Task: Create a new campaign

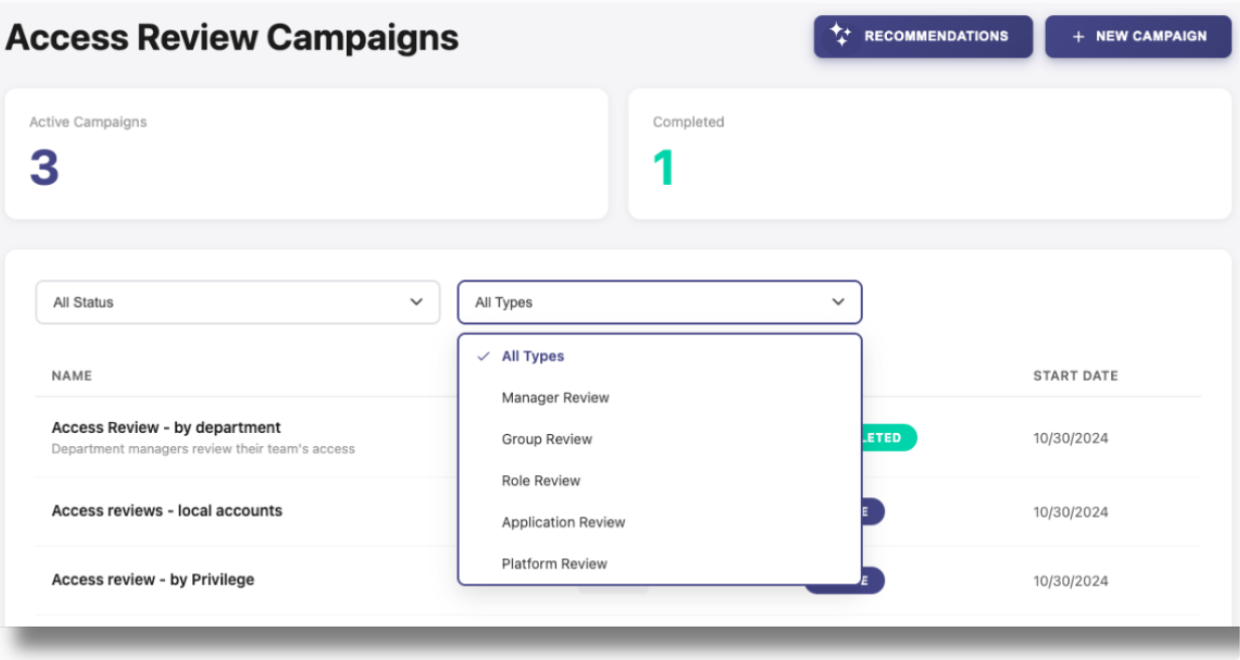Action: pyautogui.click(x=1138, y=36)
